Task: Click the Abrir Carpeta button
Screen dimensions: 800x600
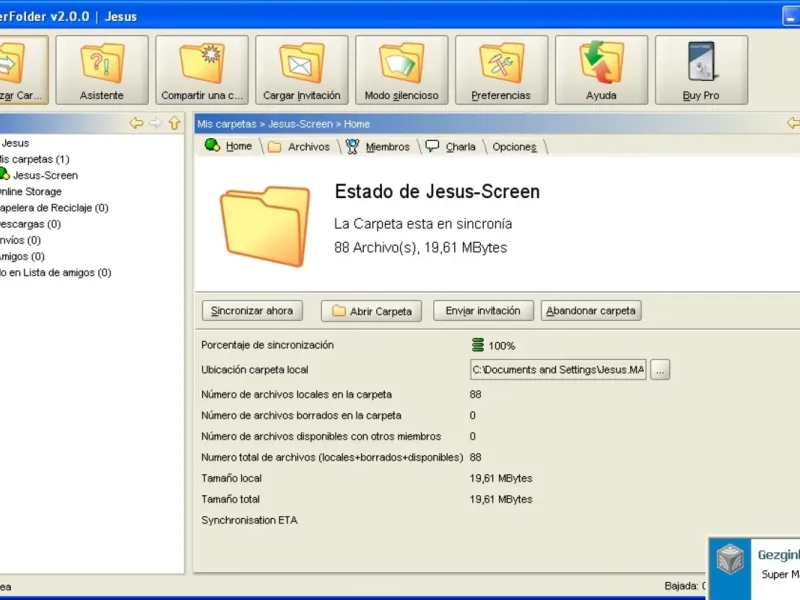Action: pyautogui.click(x=371, y=311)
